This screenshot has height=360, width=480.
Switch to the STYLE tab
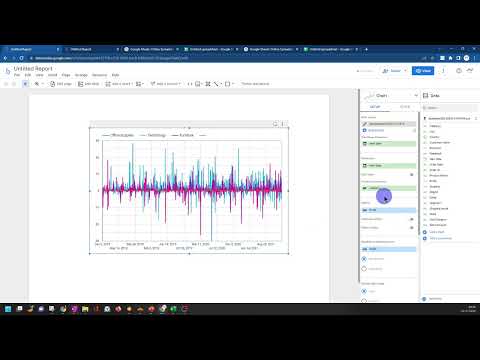click(405, 107)
